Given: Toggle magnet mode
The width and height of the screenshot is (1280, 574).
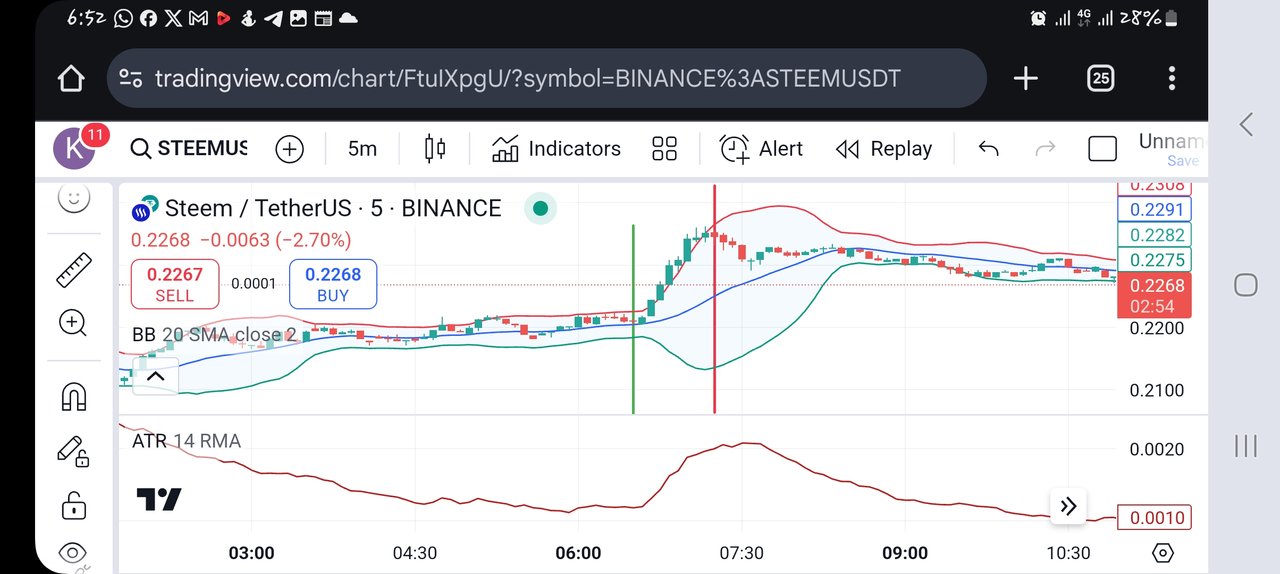Looking at the screenshot, I should [73, 397].
